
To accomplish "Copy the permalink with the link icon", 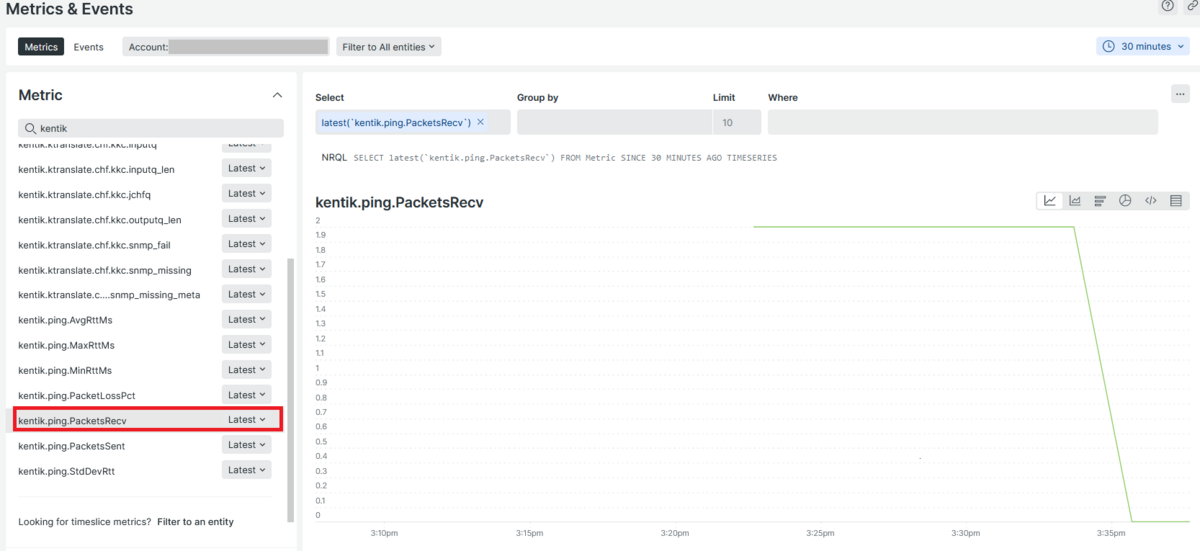I will click(1192, 6).
